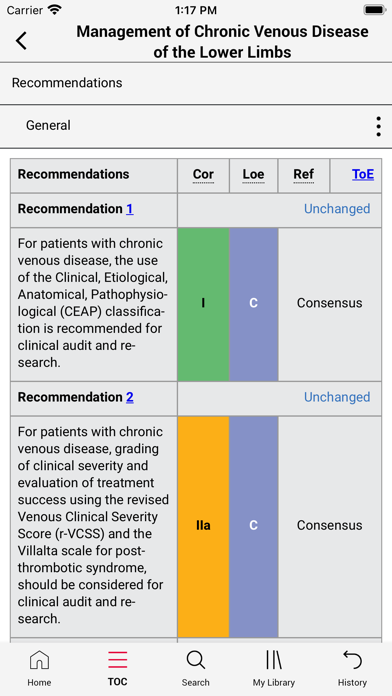Open the three-dot options menu
Image resolution: width=392 pixels, height=696 pixels.
pyautogui.click(x=378, y=127)
